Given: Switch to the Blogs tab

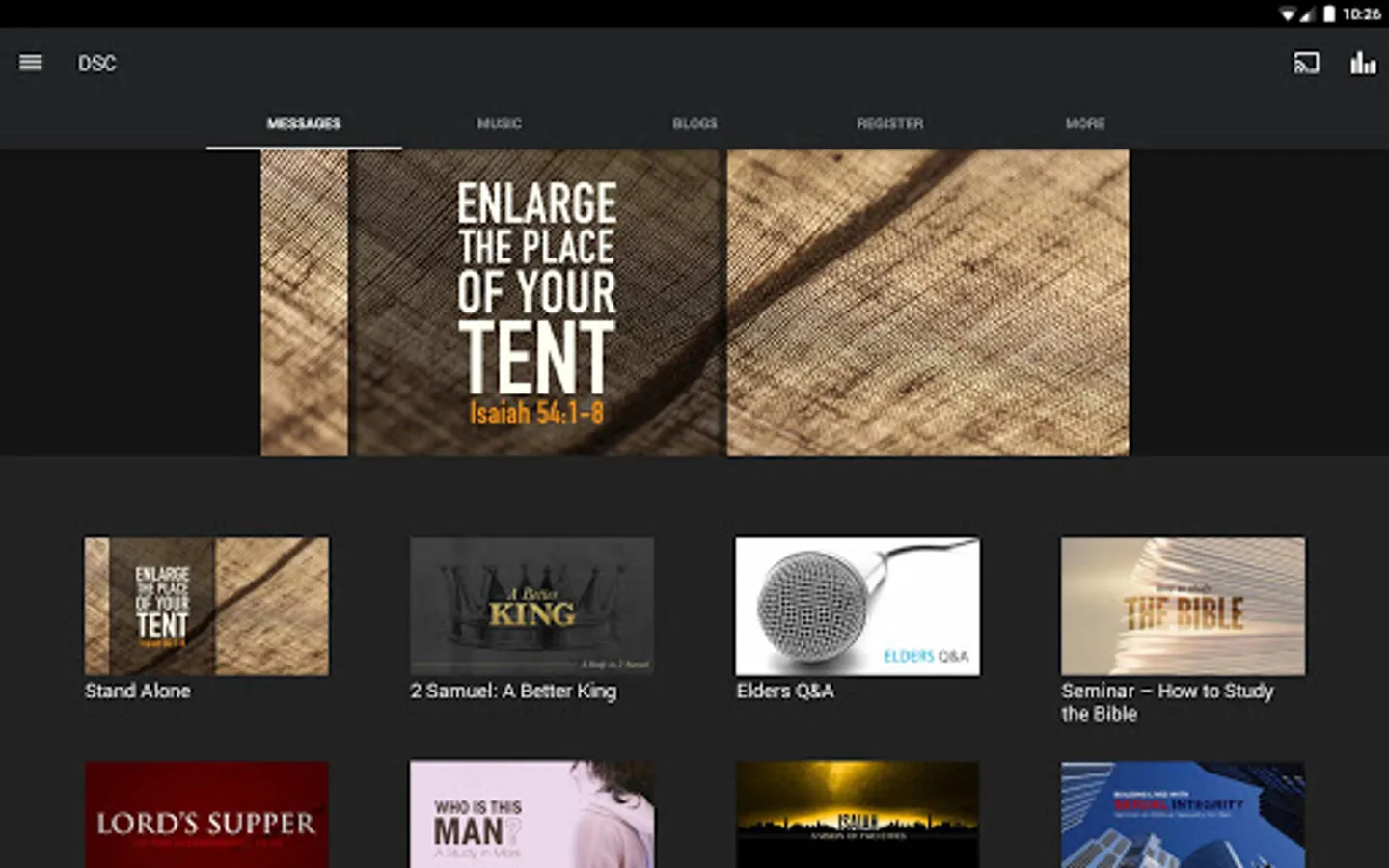Looking at the screenshot, I should pyautogui.click(x=694, y=123).
